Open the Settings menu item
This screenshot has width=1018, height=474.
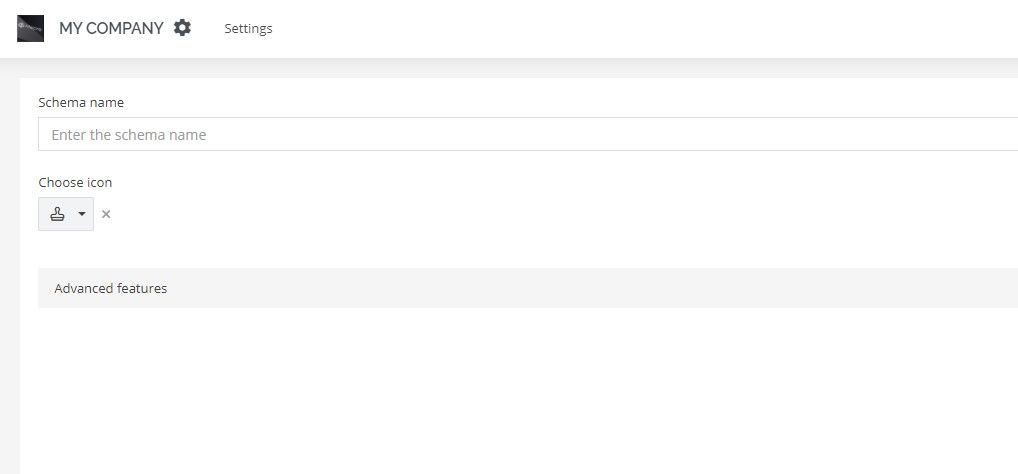click(248, 29)
